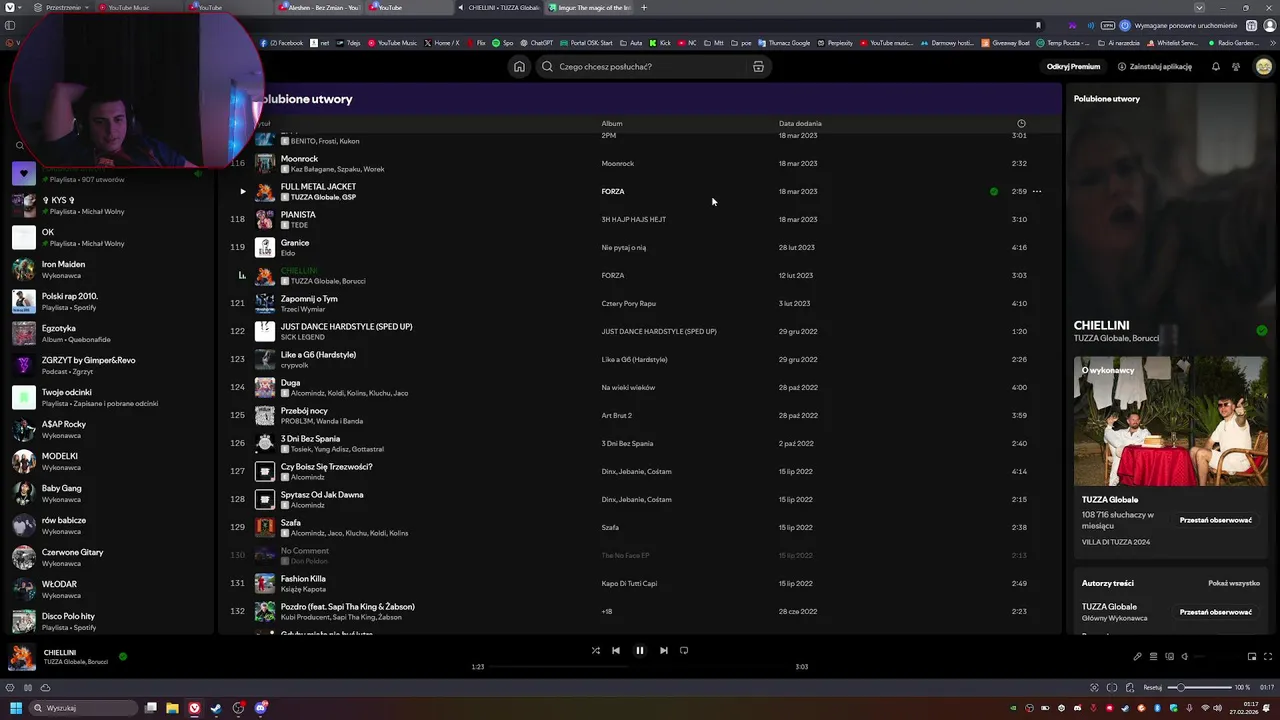Toggle repeat mode

coord(684,650)
